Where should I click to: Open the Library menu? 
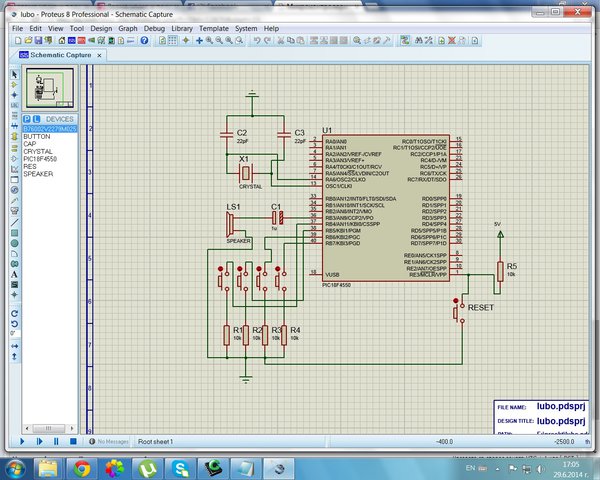click(182, 28)
